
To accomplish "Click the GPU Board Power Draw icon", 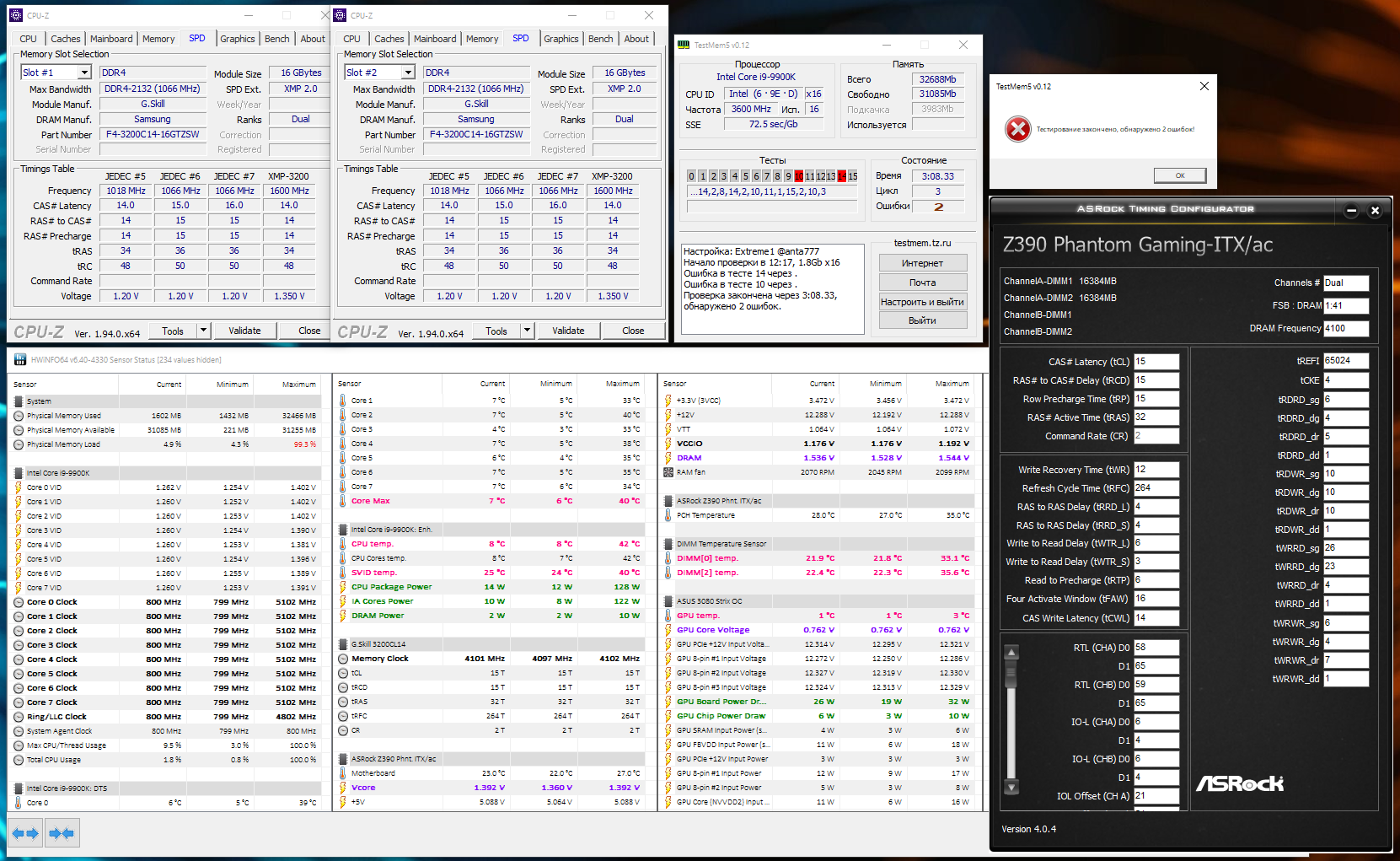I will point(668,702).
